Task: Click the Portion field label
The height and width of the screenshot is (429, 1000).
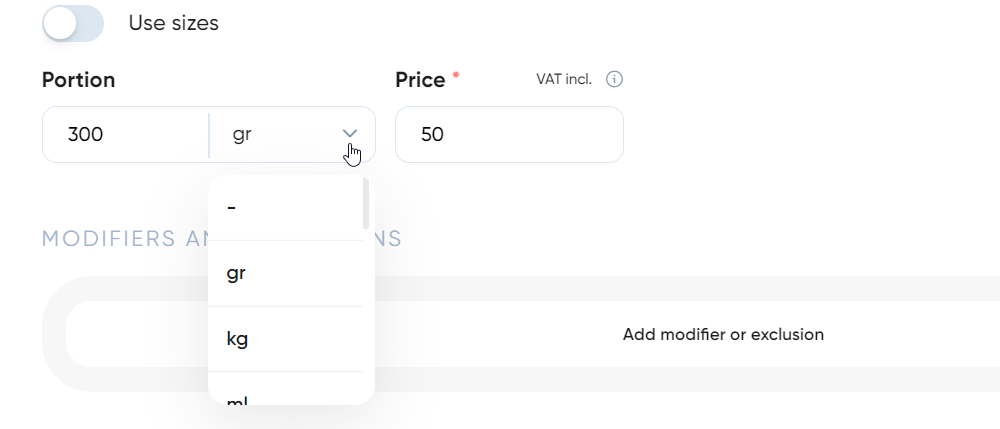Action: click(78, 80)
